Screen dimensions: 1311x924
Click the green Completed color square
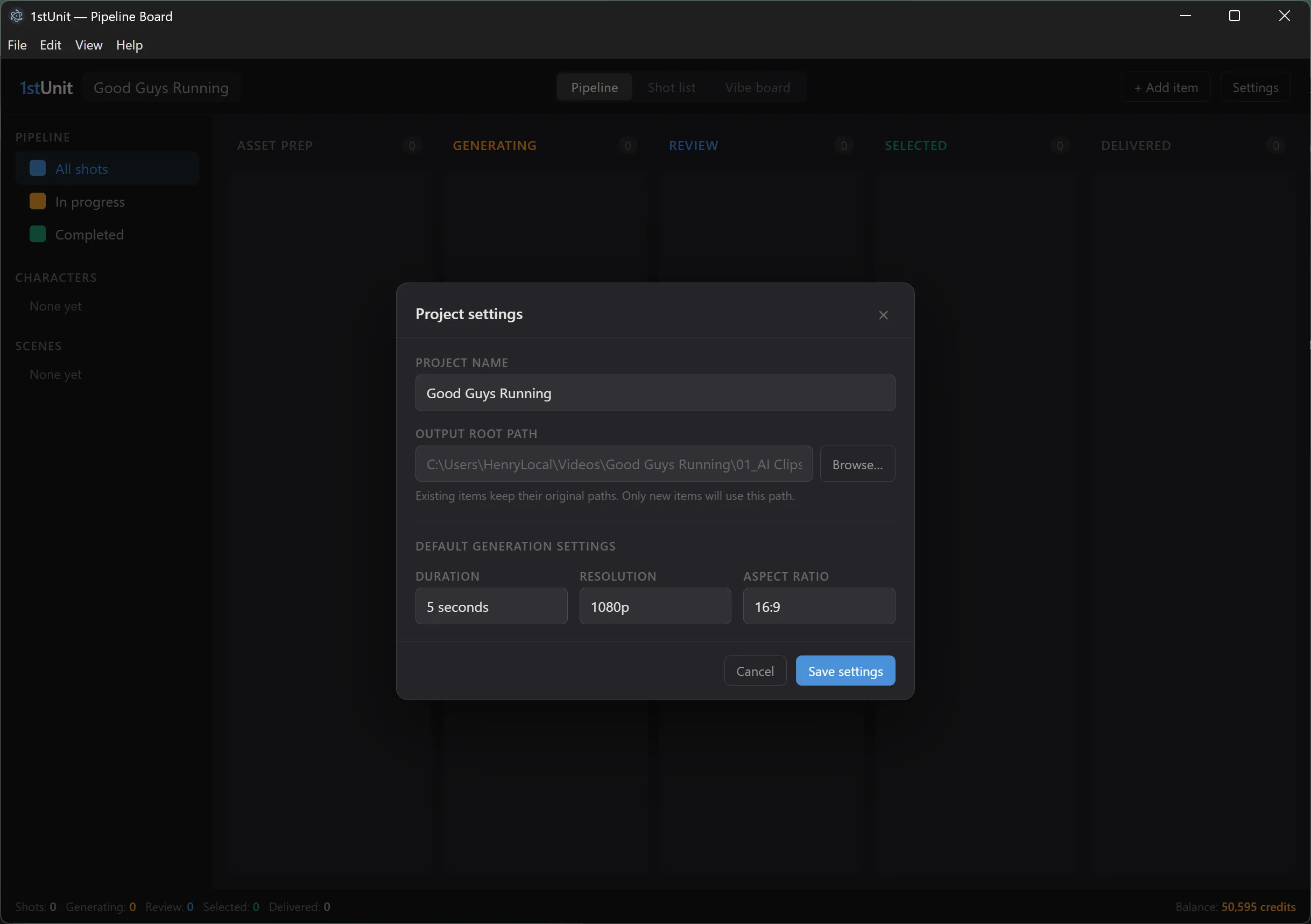click(38, 234)
